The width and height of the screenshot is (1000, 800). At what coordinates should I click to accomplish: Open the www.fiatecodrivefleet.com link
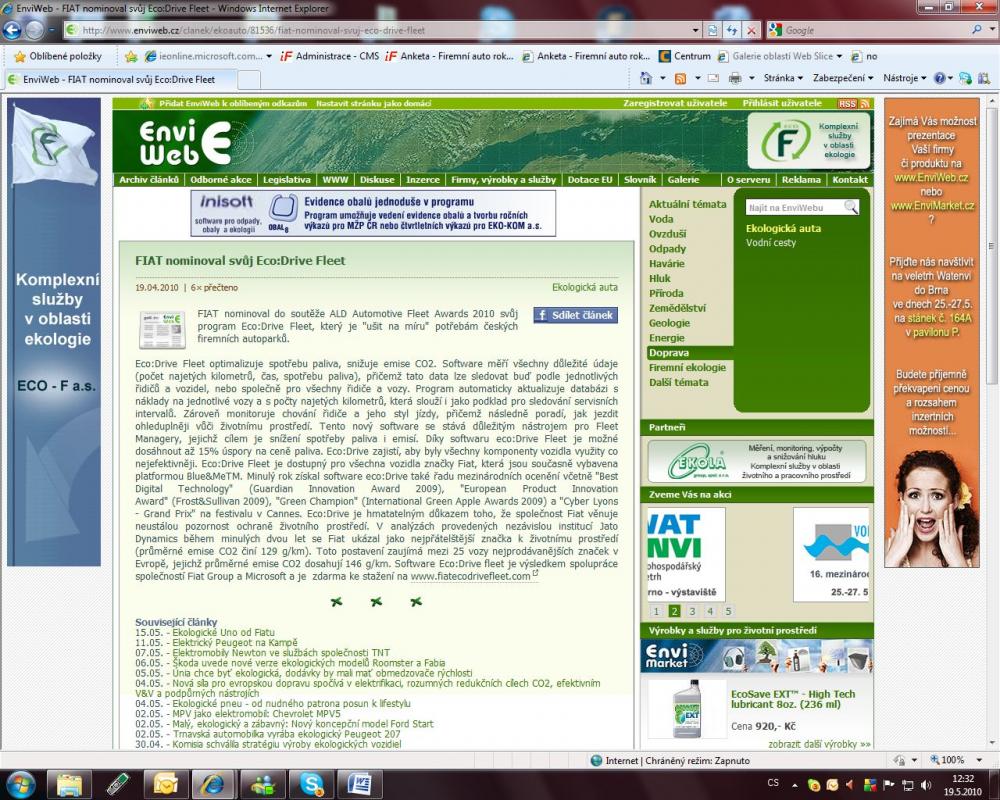[x=471, y=576]
